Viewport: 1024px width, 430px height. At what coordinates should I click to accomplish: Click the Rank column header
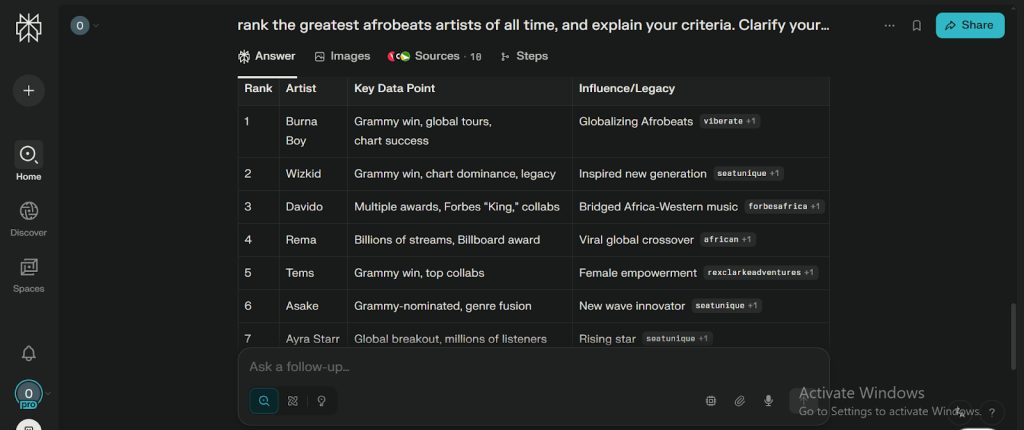(259, 88)
